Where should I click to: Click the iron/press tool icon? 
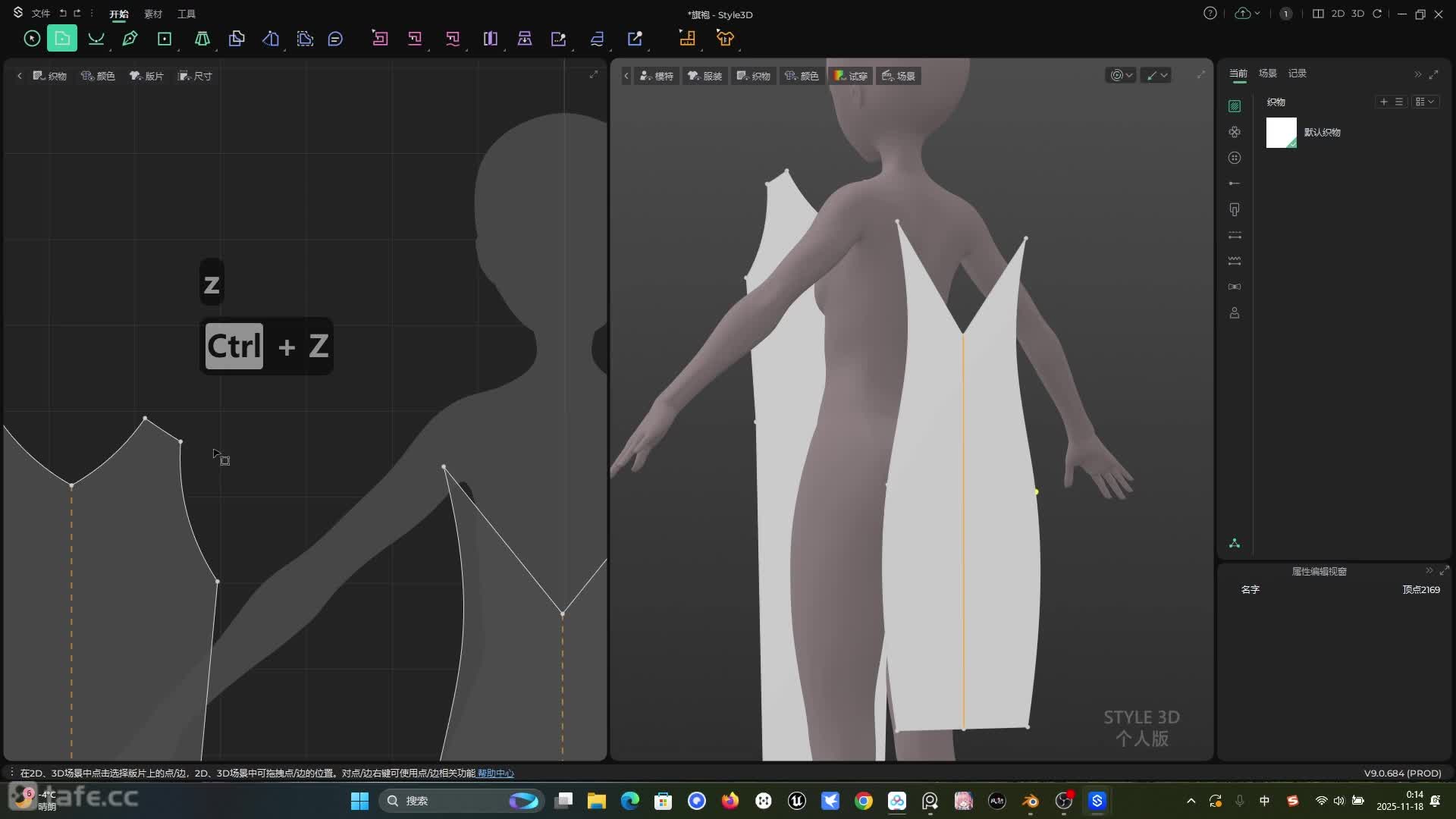click(597, 38)
